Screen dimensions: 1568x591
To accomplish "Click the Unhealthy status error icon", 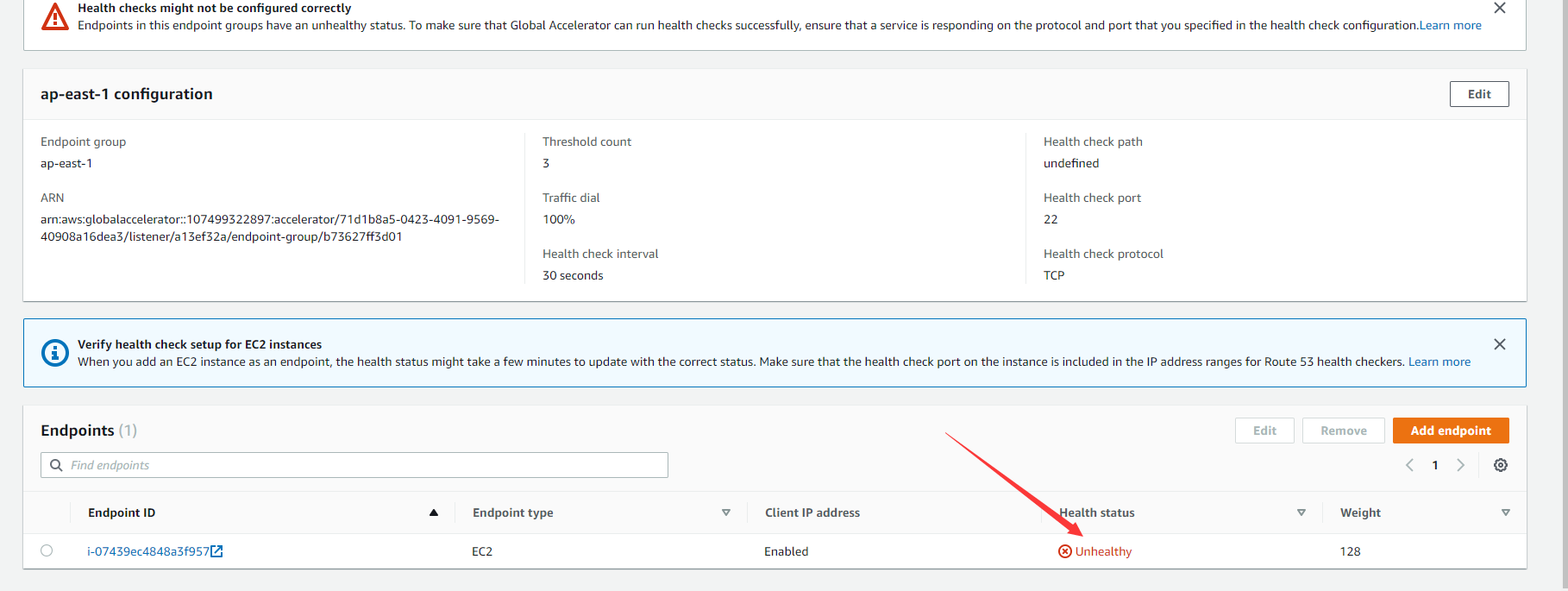I will click(1065, 551).
